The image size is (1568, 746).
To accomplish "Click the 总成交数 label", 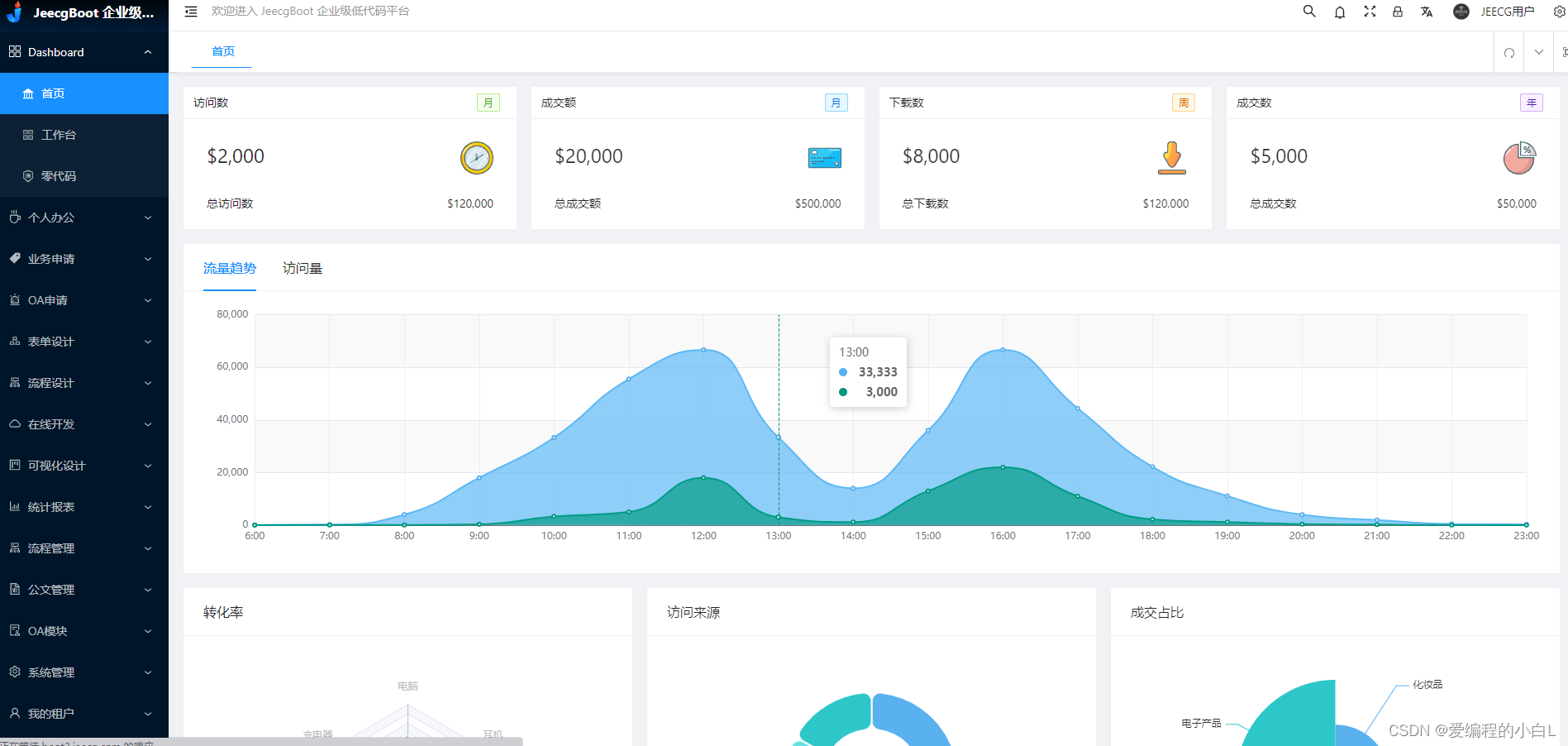I will (1274, 203).
